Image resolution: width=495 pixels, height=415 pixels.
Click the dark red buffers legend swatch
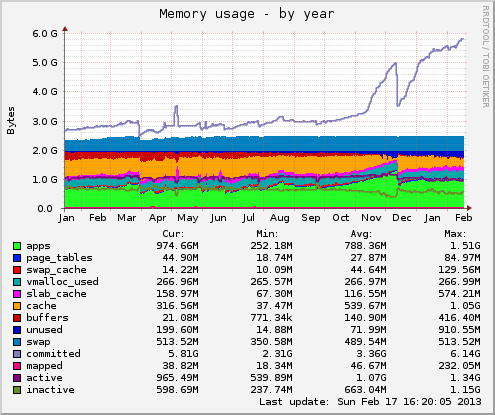coord(17,318)
